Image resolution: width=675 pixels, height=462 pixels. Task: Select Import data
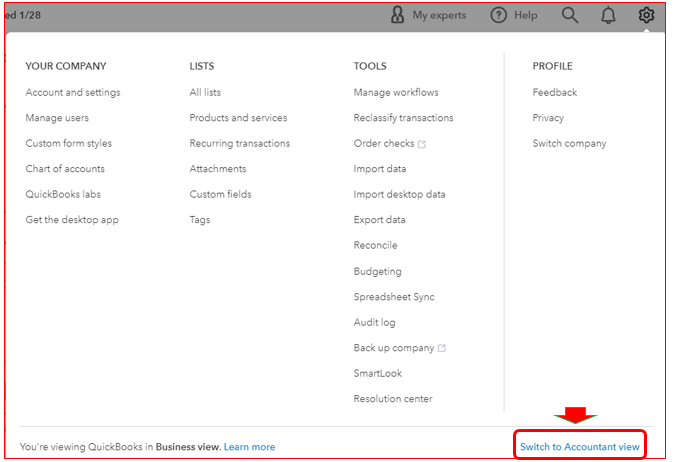(380, 169)
